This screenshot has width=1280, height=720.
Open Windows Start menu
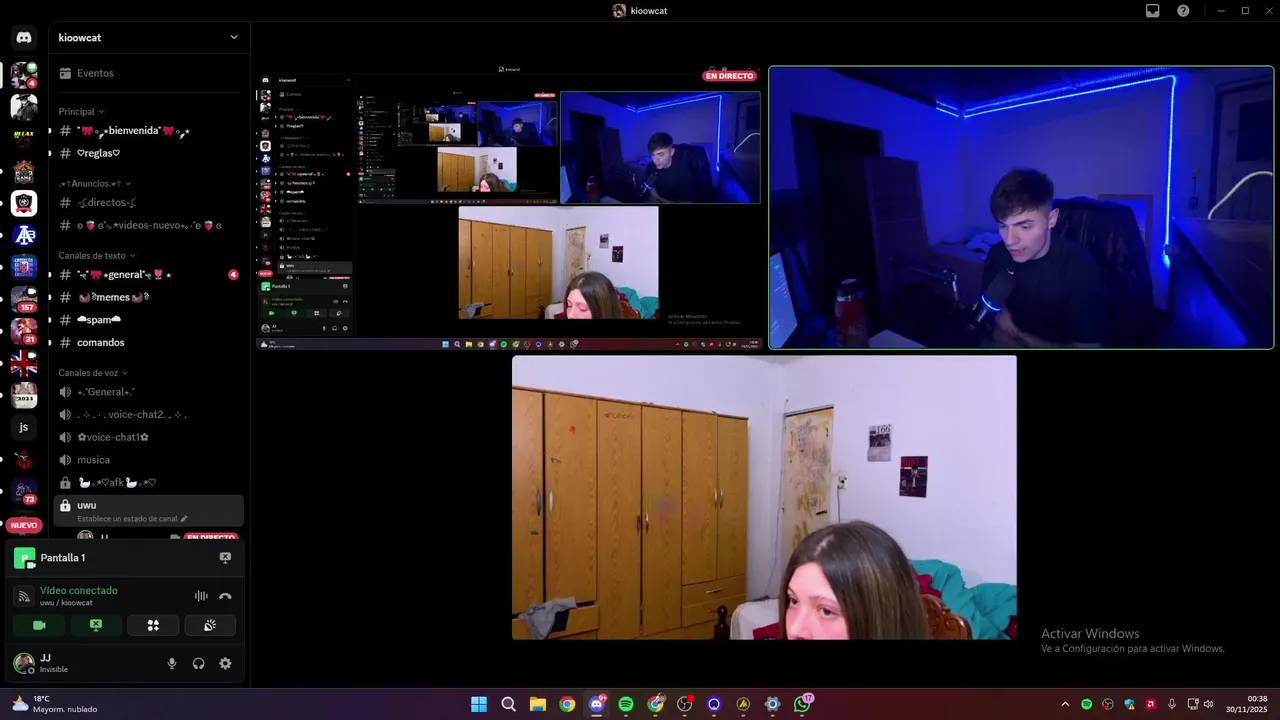[x=479, y=704]
